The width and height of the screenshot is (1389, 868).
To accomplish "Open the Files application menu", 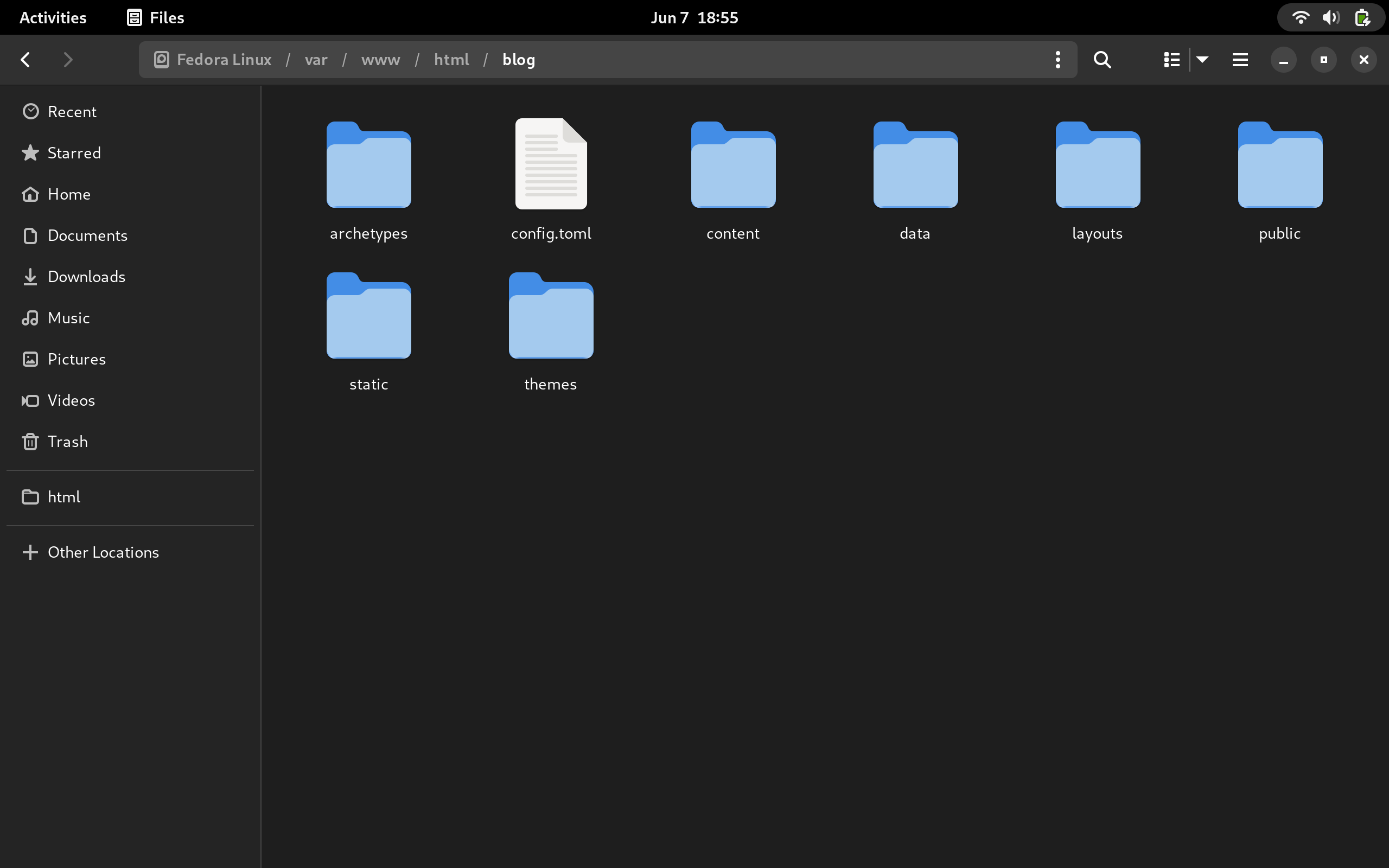I will coord(154,17).
